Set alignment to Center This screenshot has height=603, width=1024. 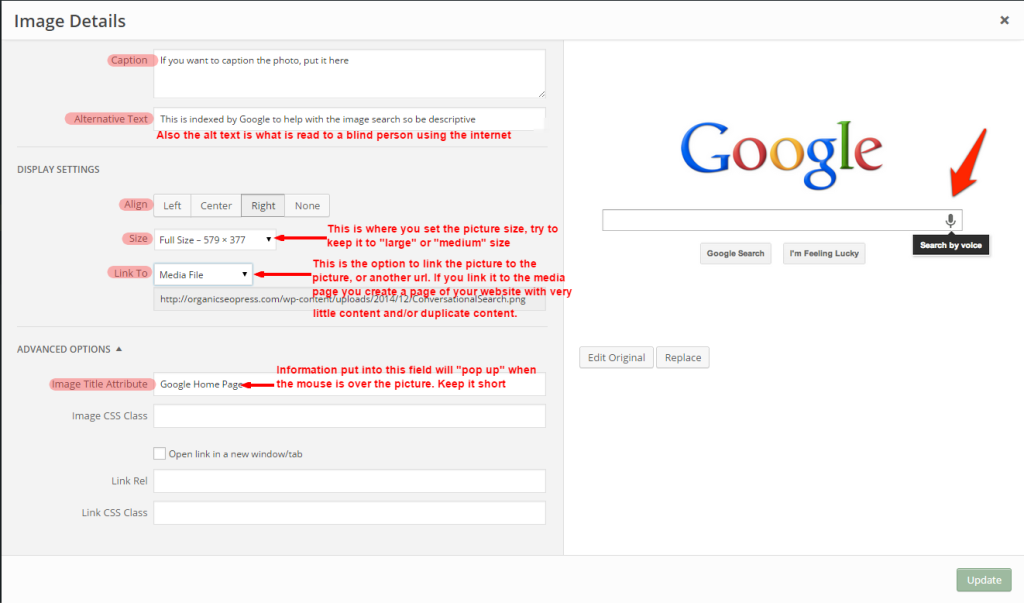216,205
